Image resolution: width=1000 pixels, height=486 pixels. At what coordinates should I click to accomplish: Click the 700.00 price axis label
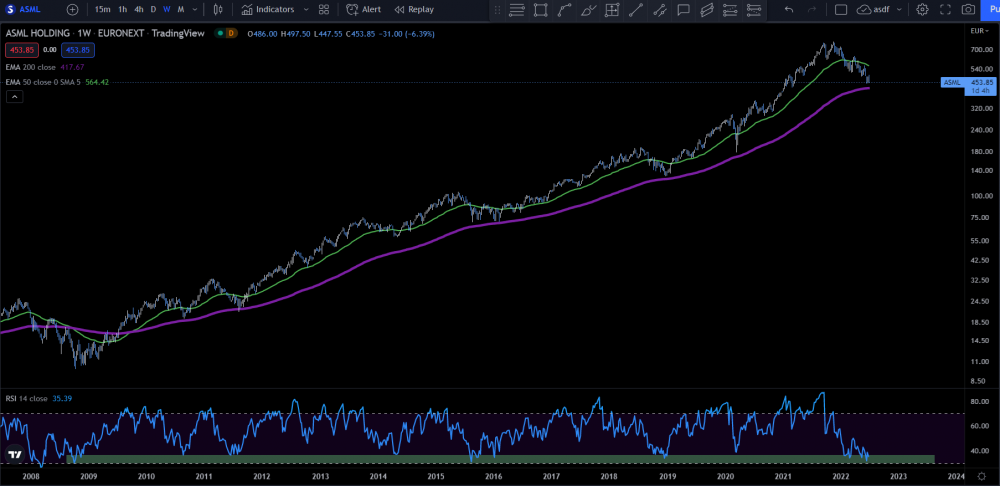click(x=982, y=50)
